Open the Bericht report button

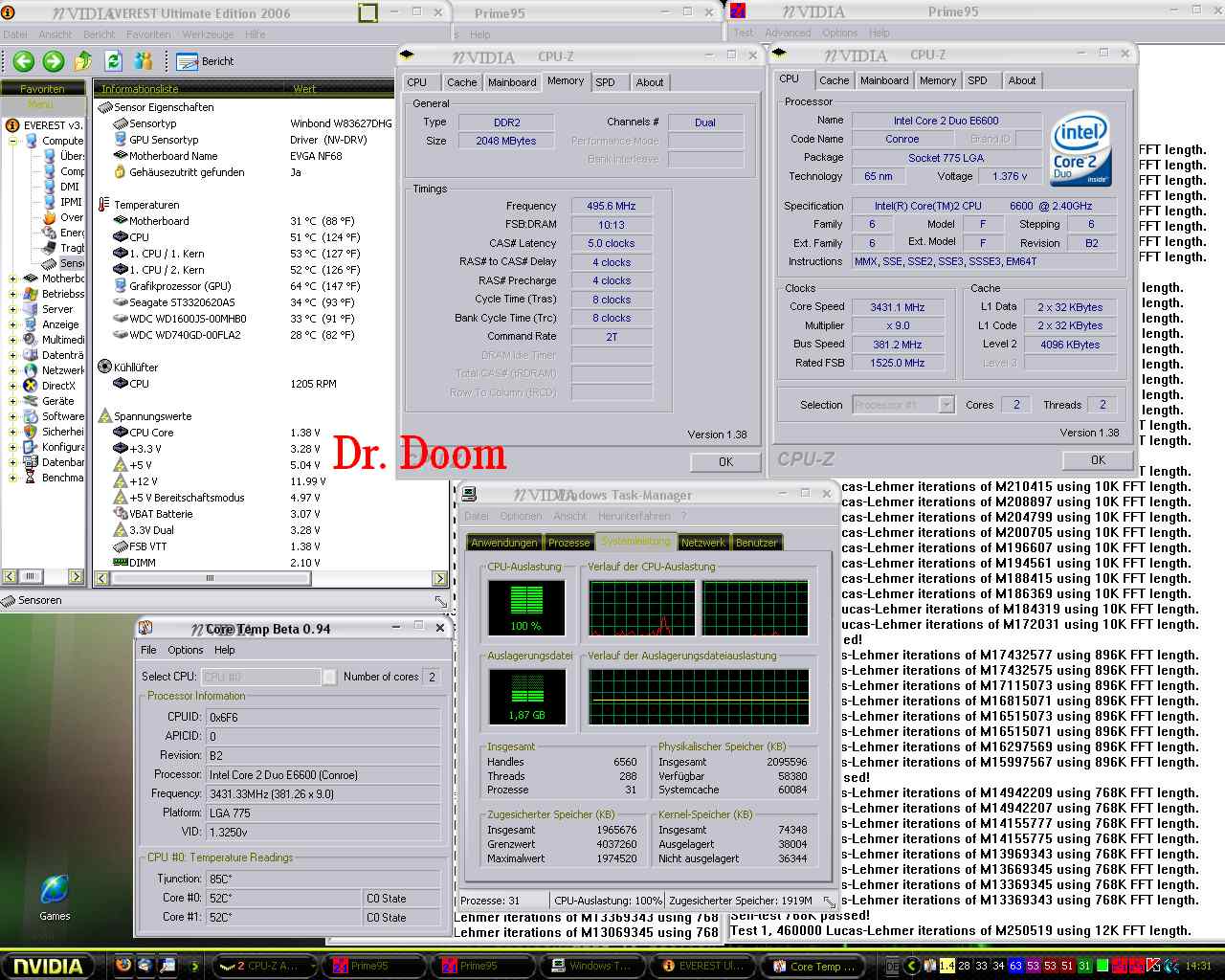point(206,61)
